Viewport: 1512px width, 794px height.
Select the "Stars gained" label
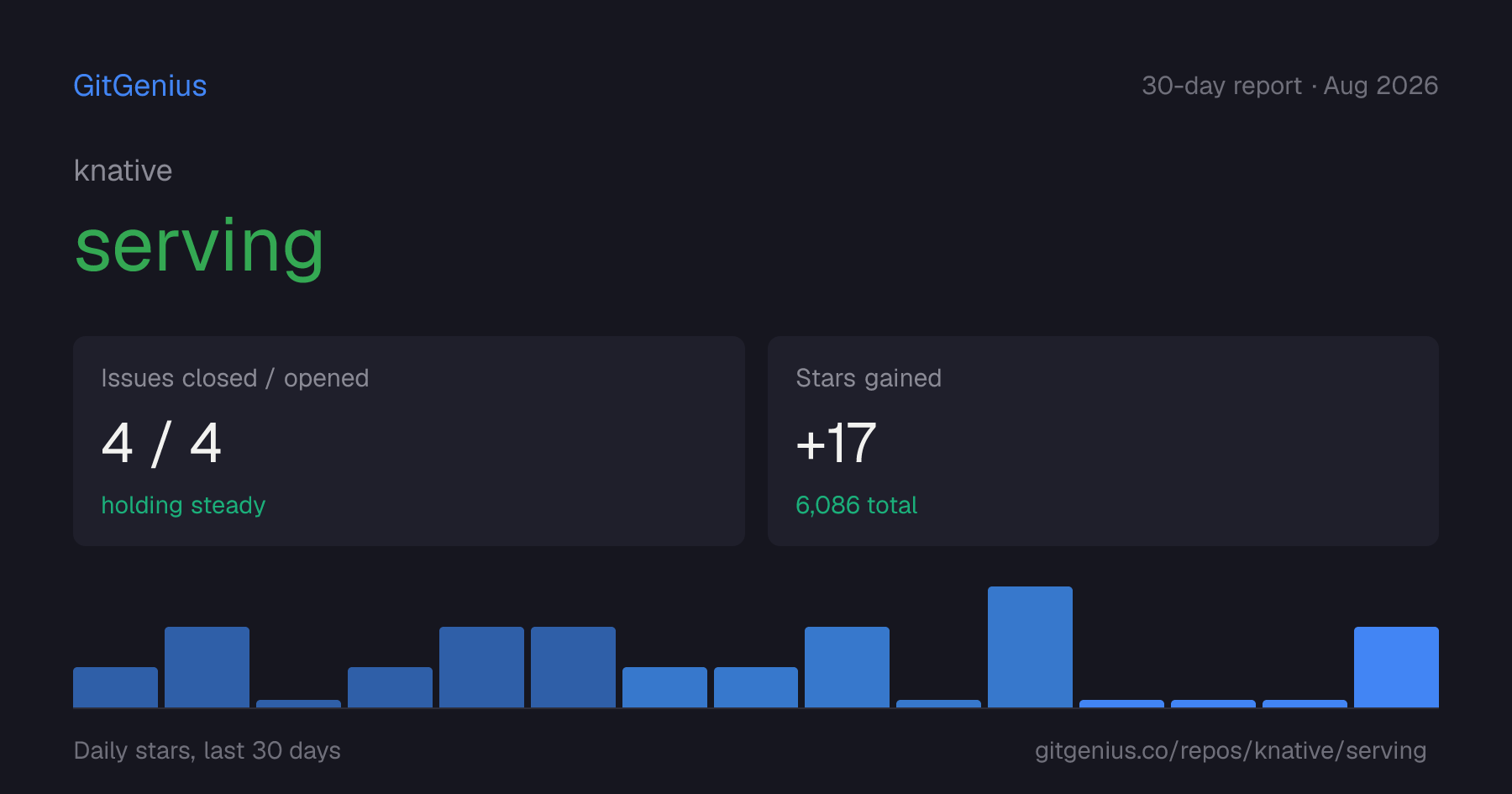point(869,378)
